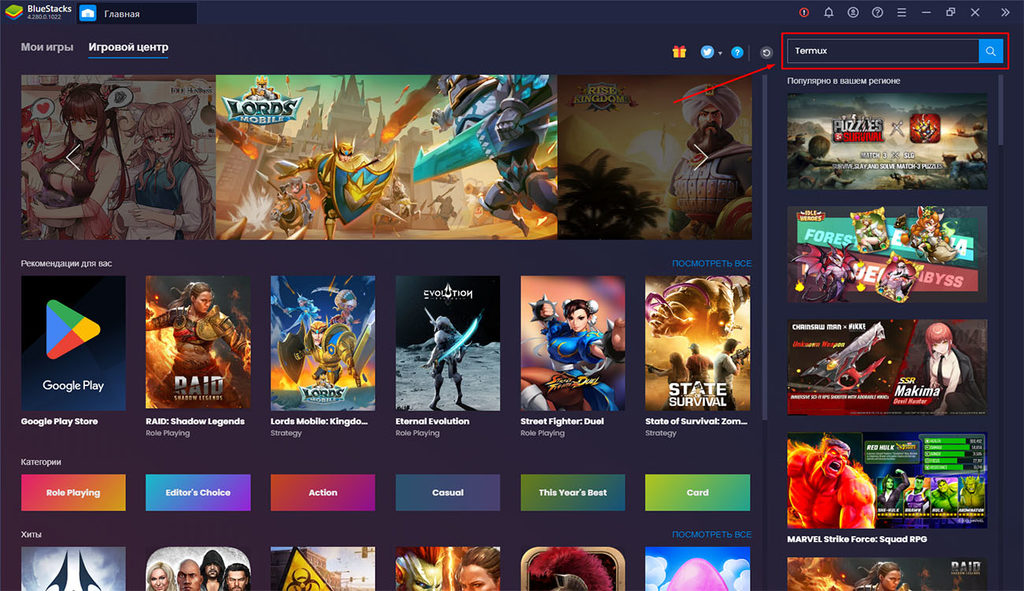Open the Casual category
The image size is (1024, 591).
click(x=447, y=492)
